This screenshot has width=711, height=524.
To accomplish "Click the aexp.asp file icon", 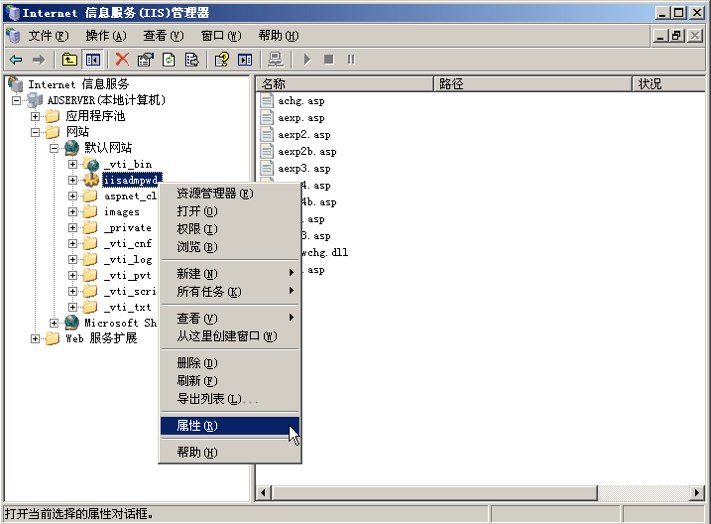I will click(x=267, y=118).
